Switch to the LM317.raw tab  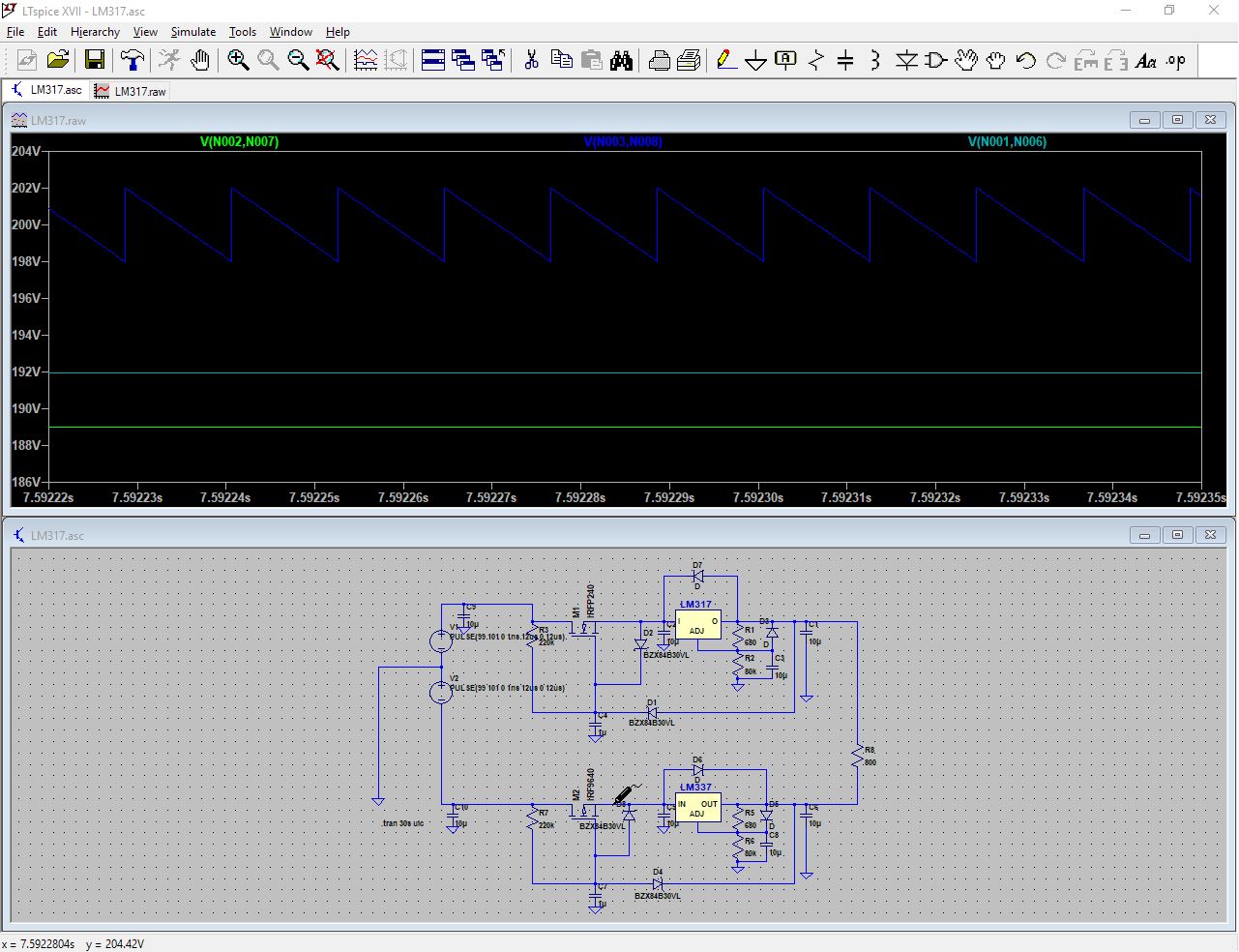tap(131, 91)
